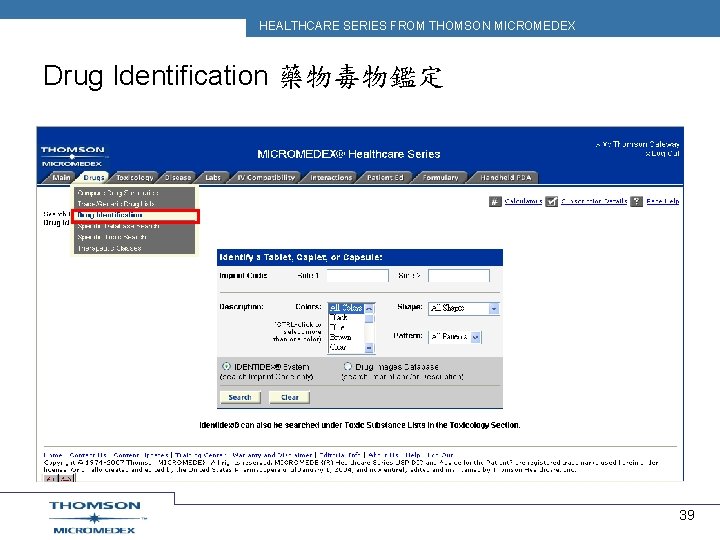Switch to the Disease tab

(178, 177)
